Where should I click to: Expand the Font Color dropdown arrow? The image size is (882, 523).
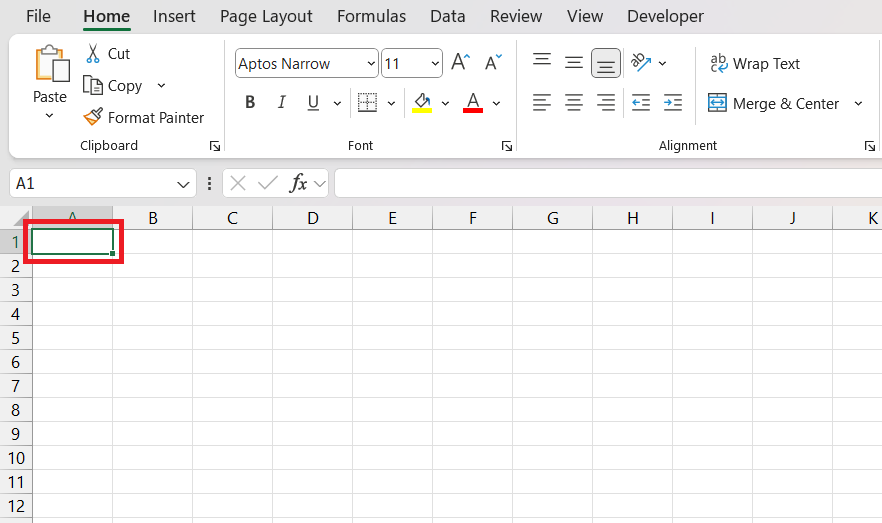point(496,103)
